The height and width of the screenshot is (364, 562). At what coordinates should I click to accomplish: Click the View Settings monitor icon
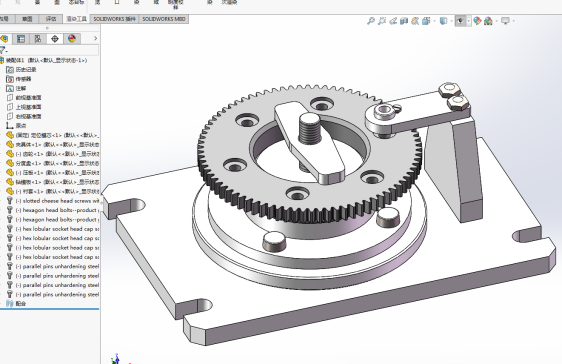pyautogui.click(x=505, y=21)
